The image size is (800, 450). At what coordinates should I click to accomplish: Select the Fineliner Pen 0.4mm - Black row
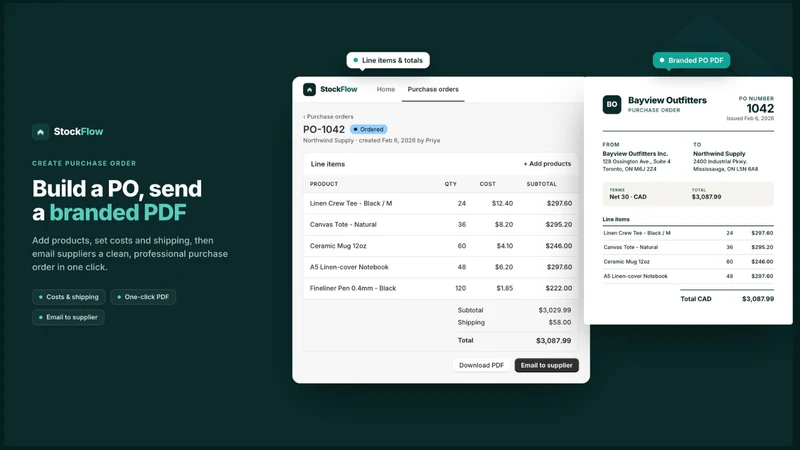(x=441, y=288)
